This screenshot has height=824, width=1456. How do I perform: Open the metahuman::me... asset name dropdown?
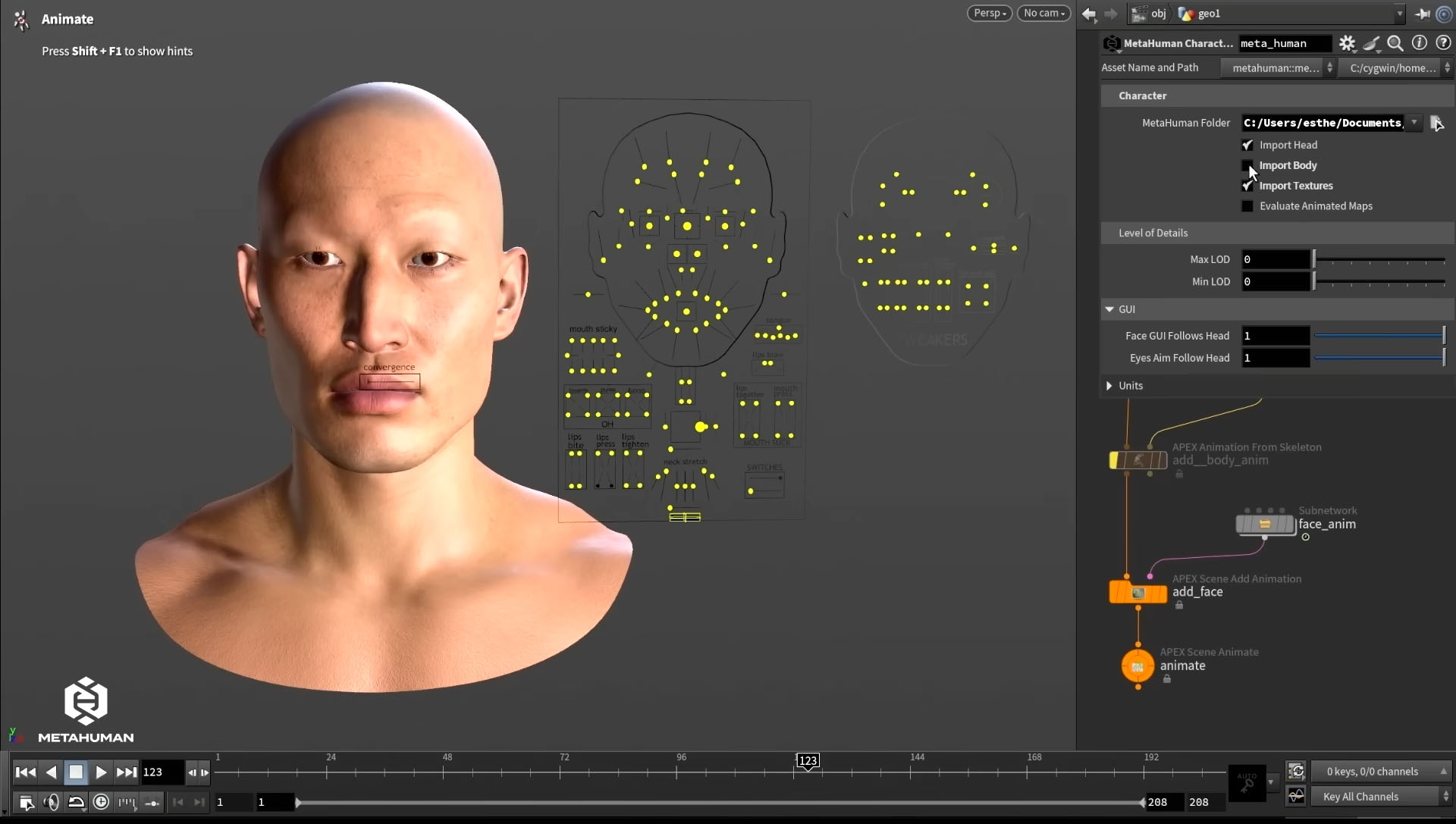(1279, 67)
